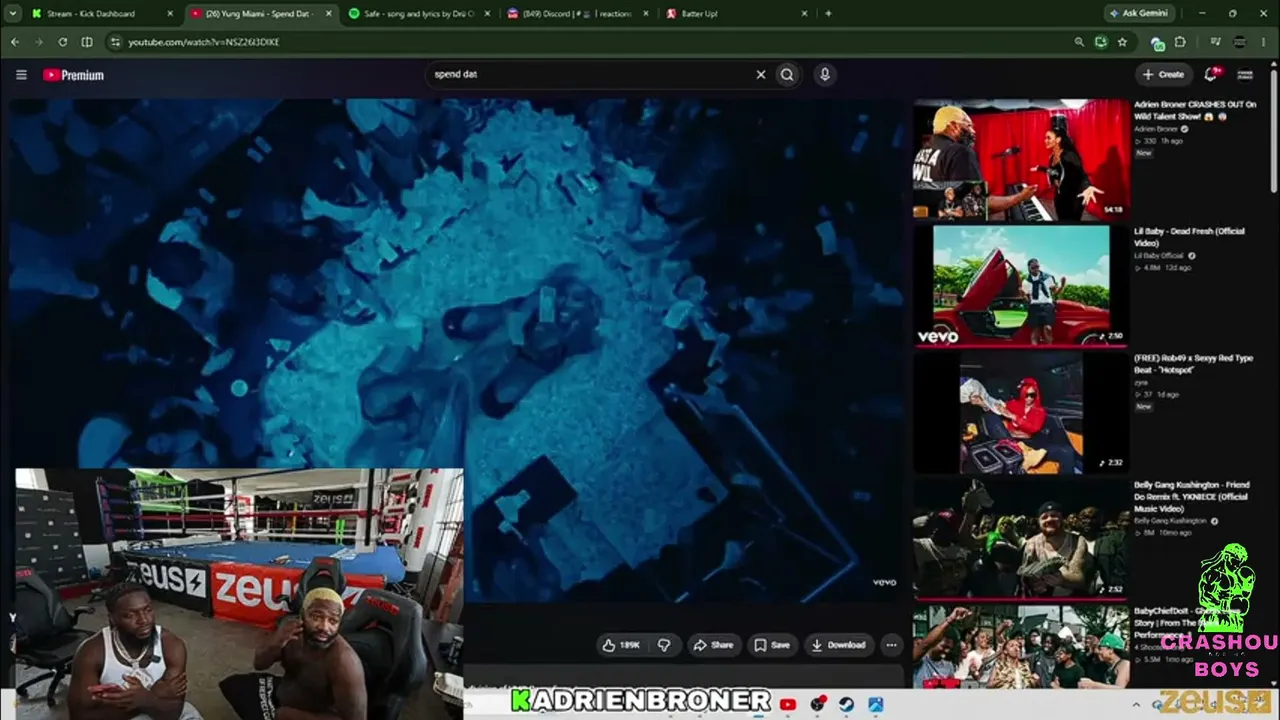1280x720 pixels.
Task: Share the Yung Miami video
Action: (713, 645)
